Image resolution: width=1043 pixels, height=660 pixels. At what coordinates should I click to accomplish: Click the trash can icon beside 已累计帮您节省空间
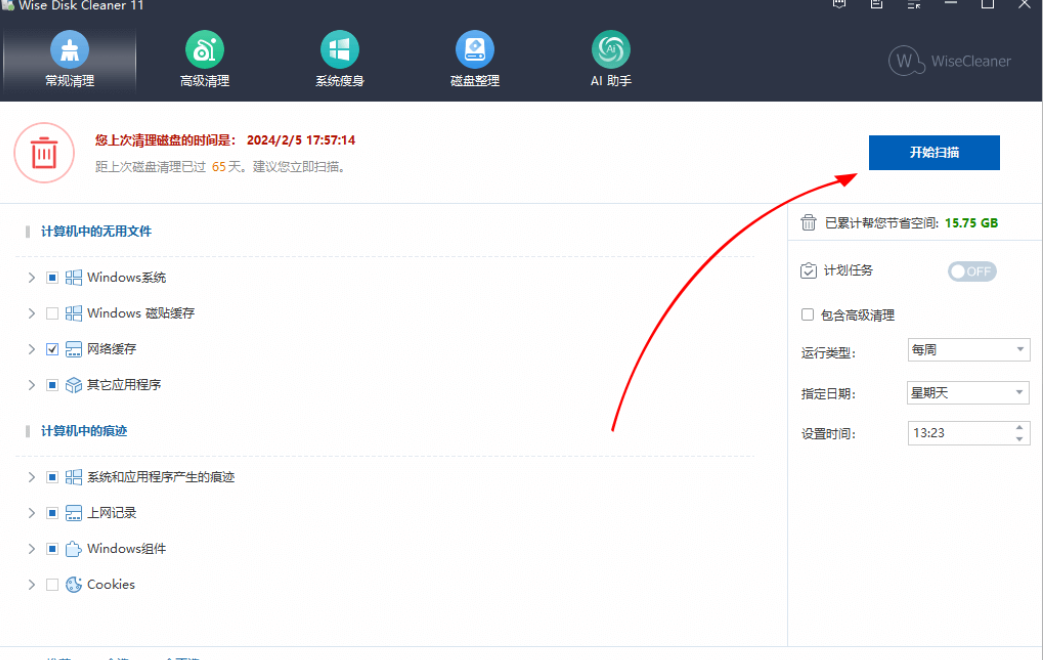click(x=808, y=222)
